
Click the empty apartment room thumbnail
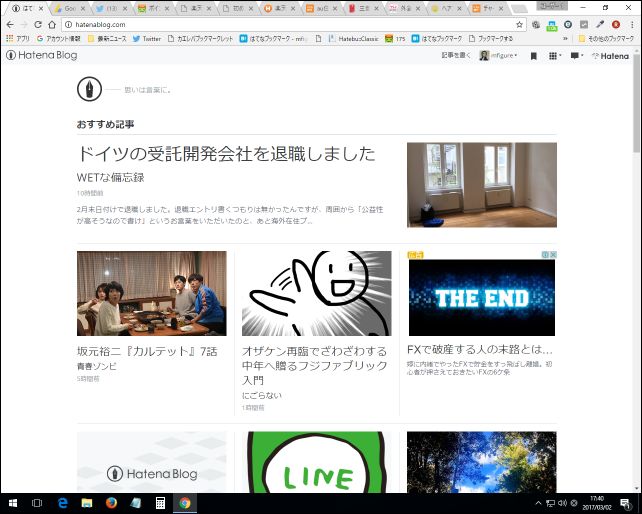482,185
